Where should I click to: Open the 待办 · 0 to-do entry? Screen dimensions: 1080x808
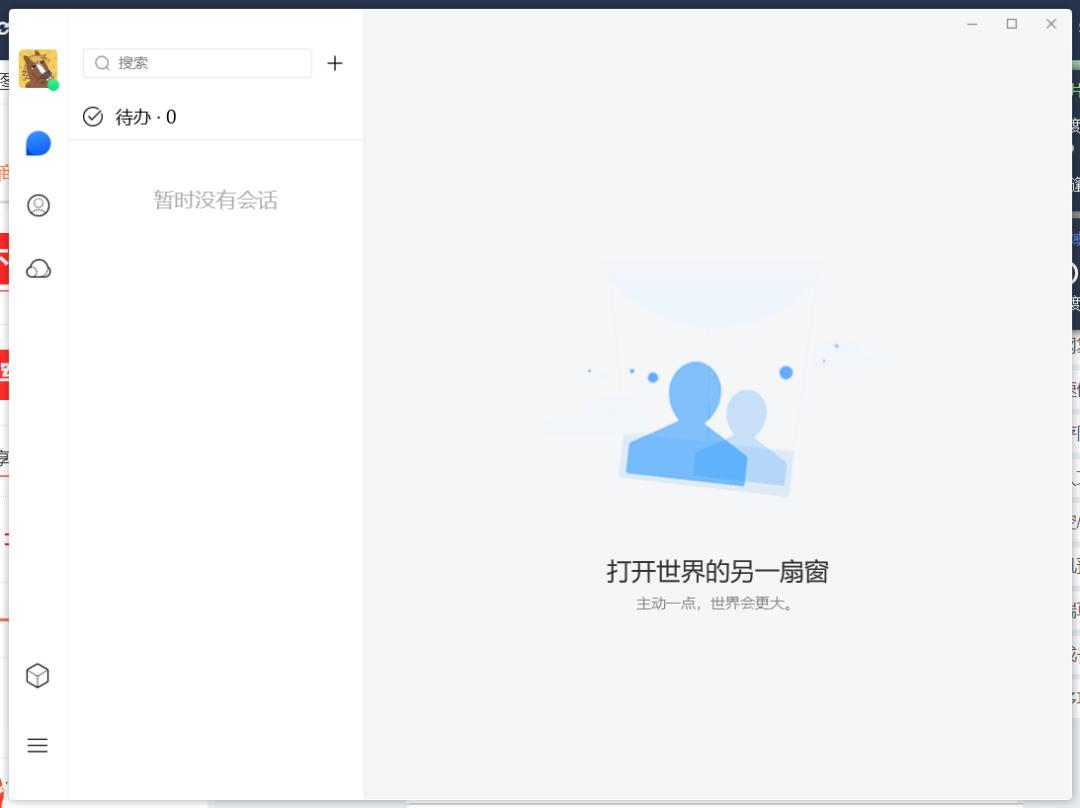tap(146, 116)
